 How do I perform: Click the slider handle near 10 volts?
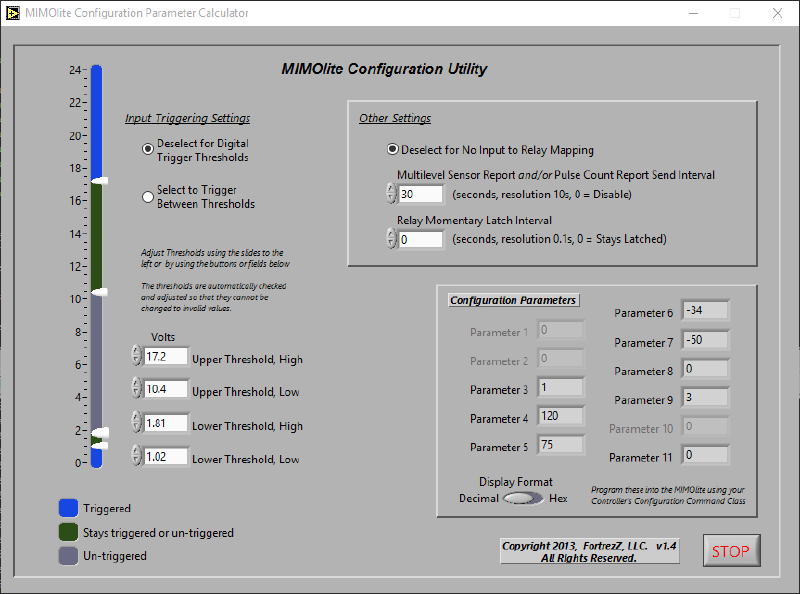pos(100,292)
